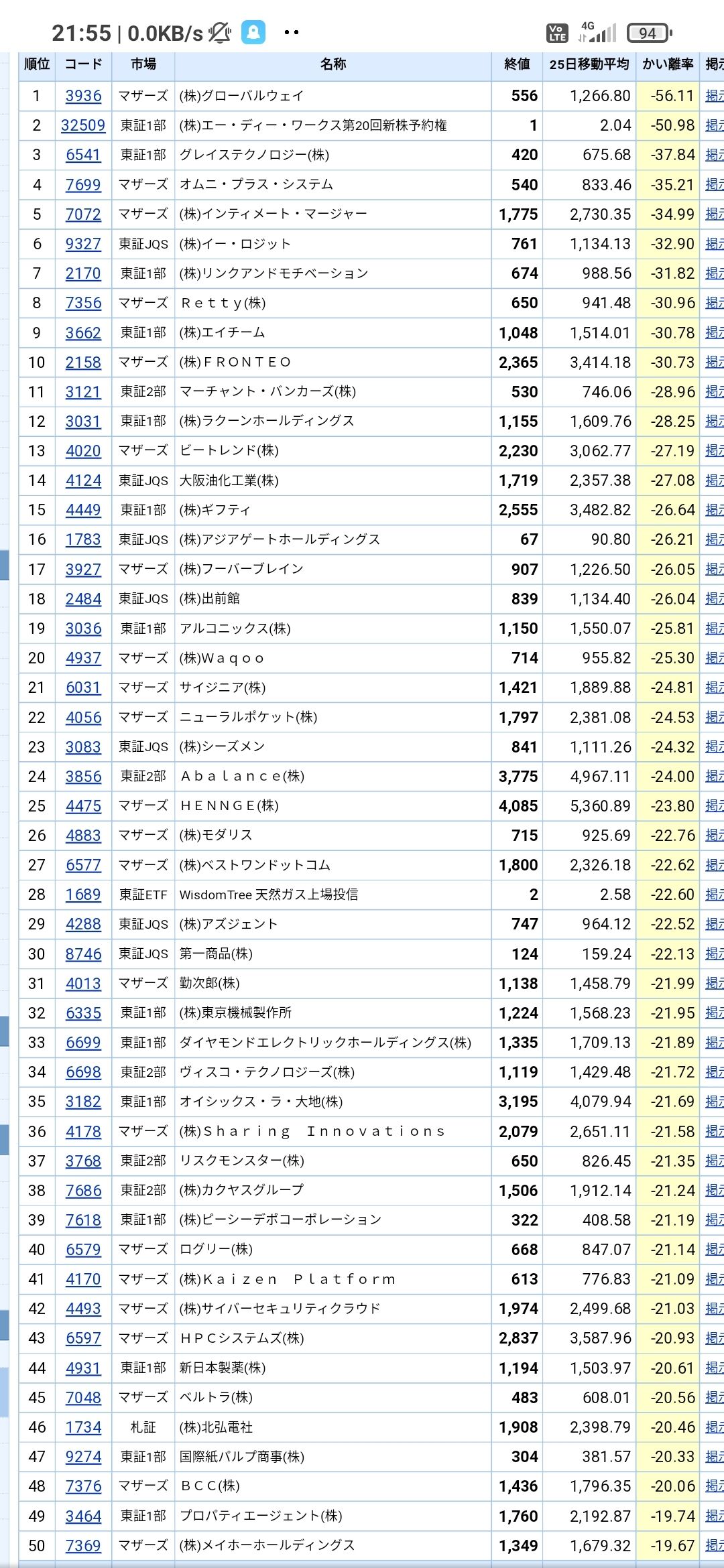Tap the blue Snapchat ghost notification icon
724x1568 pixels.
253,32
